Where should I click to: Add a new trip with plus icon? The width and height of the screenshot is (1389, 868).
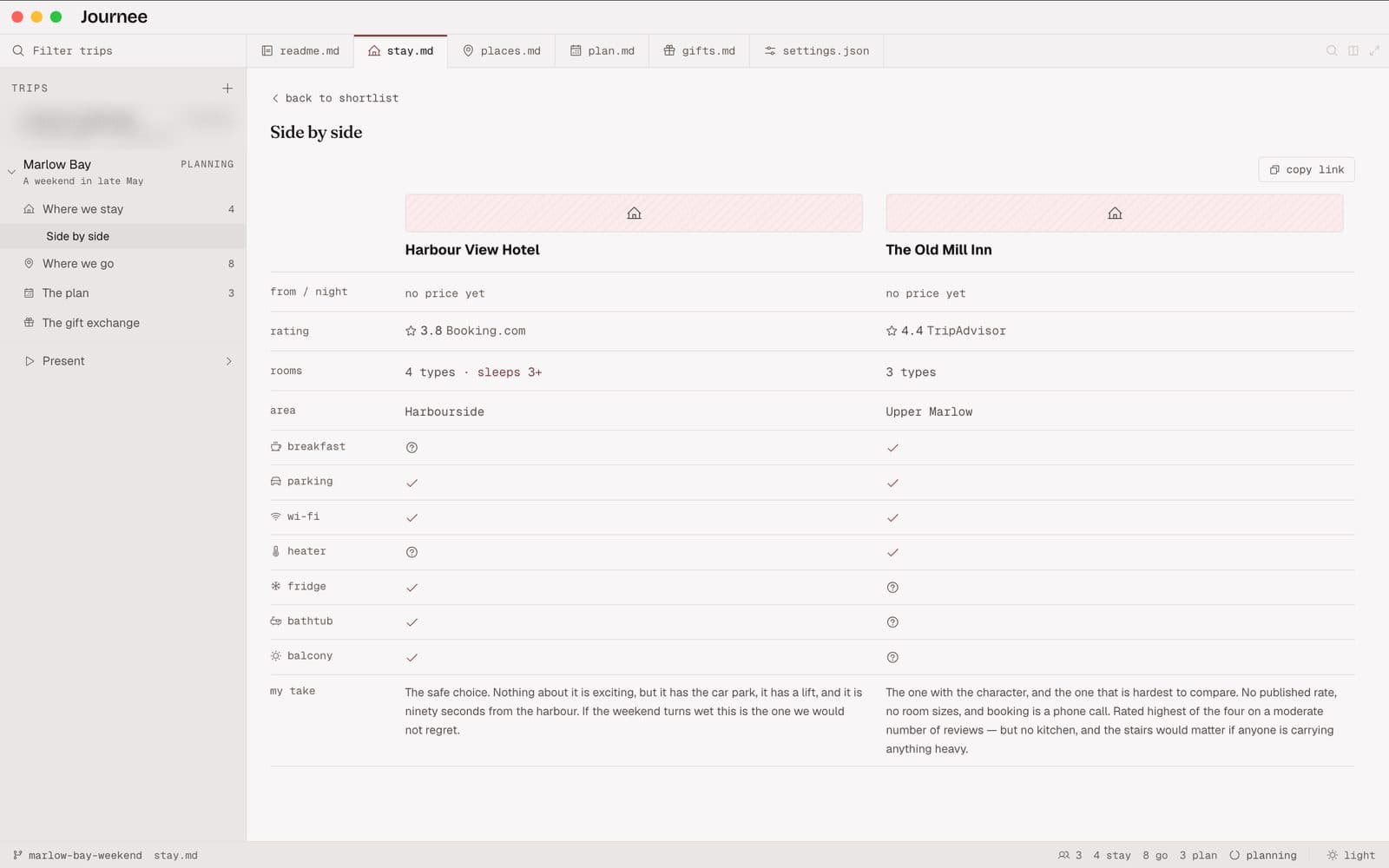(x=227, y=88)
